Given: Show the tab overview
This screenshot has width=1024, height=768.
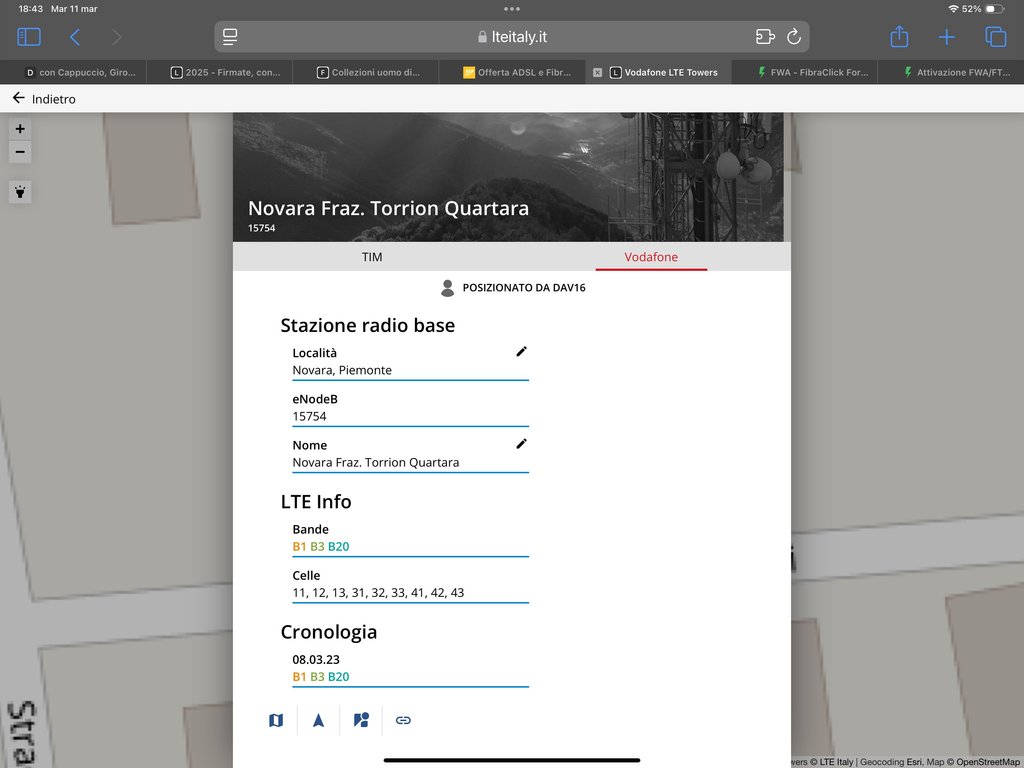Looking at the screenshot, I should coord(995,37).
